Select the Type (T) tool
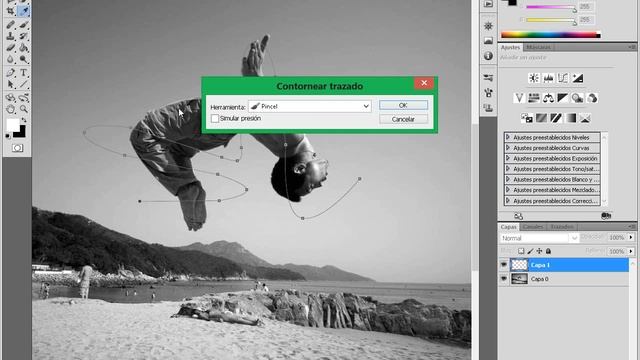 pos(24,73)
